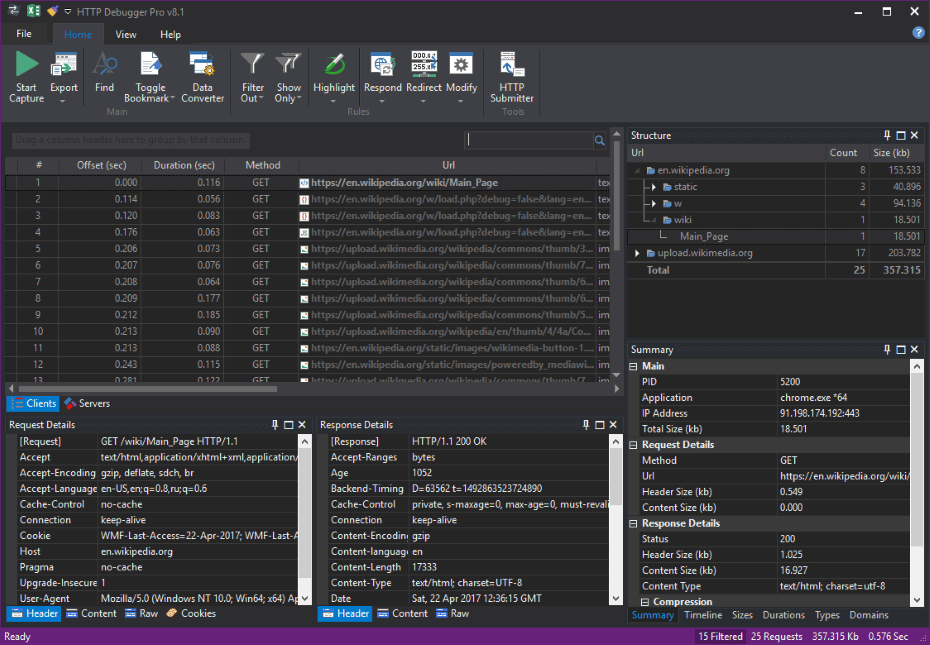Open the Help ribbon tab
The width and height of the screenshot is (930, 645).
pyautogui.click(x=170, y=34)
